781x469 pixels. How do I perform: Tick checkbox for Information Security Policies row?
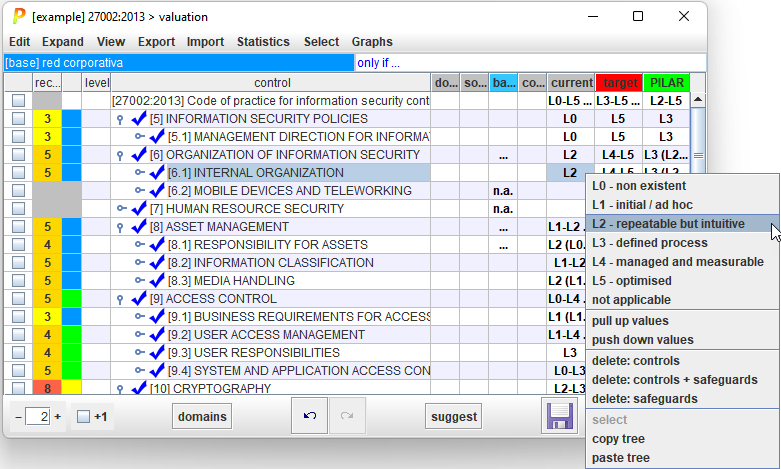coord(18,118)
